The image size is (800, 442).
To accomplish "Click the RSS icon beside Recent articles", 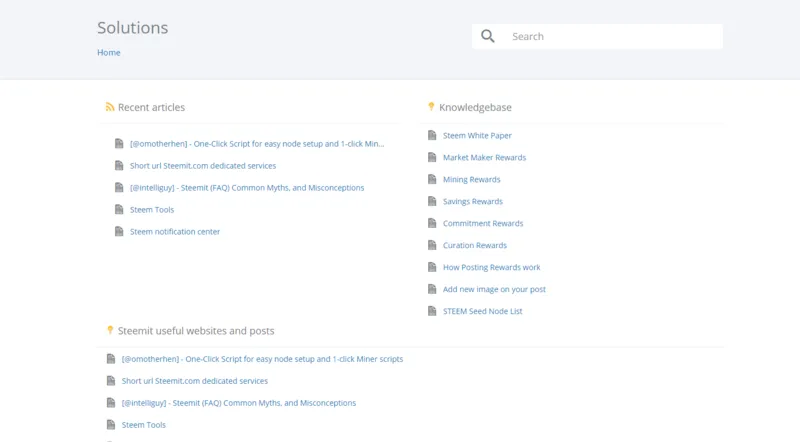I will (x=110, y=107).
